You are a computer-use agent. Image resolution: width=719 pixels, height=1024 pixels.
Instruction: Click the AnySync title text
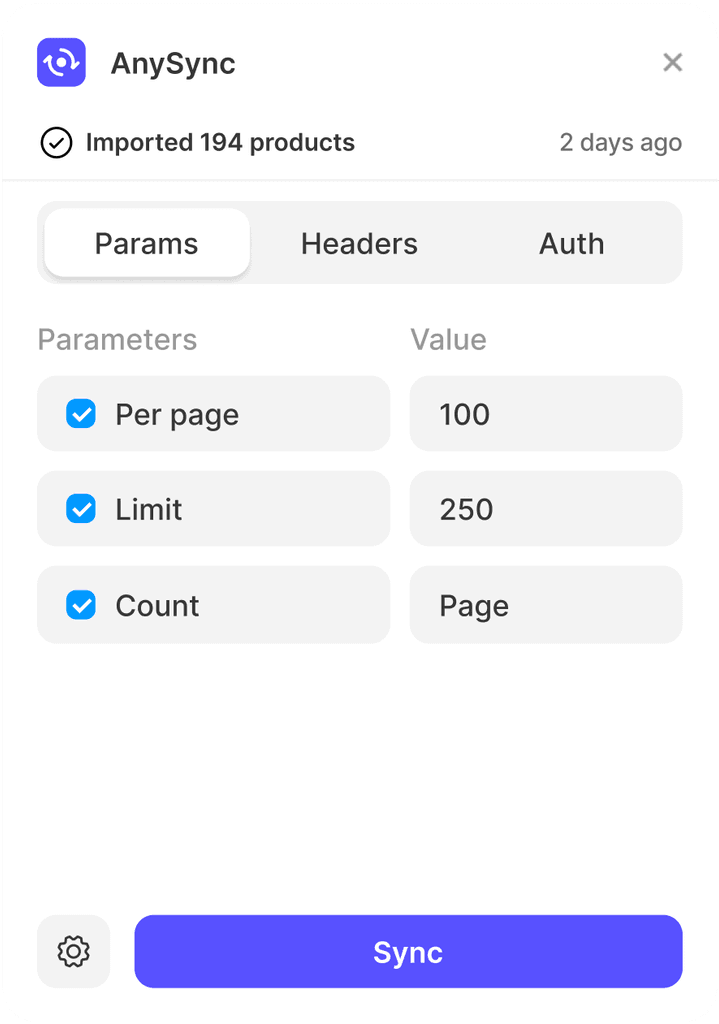173,64
